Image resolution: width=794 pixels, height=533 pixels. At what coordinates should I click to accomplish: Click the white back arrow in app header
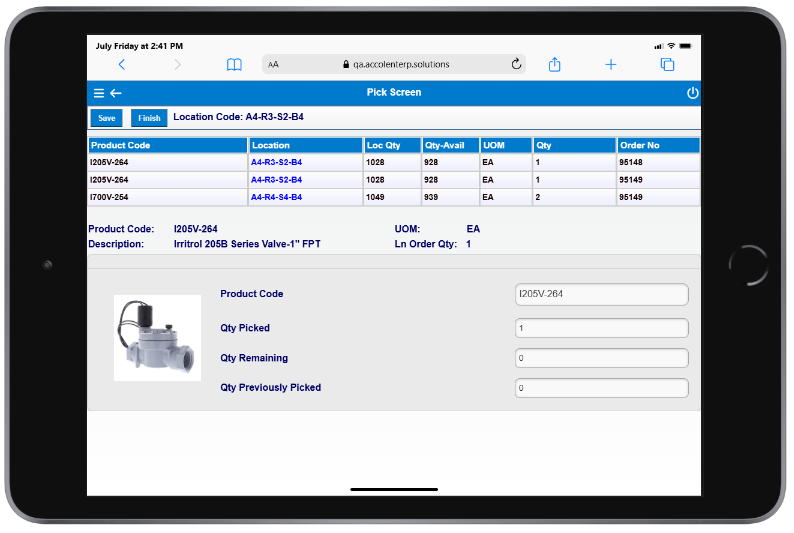coord(116,93)
